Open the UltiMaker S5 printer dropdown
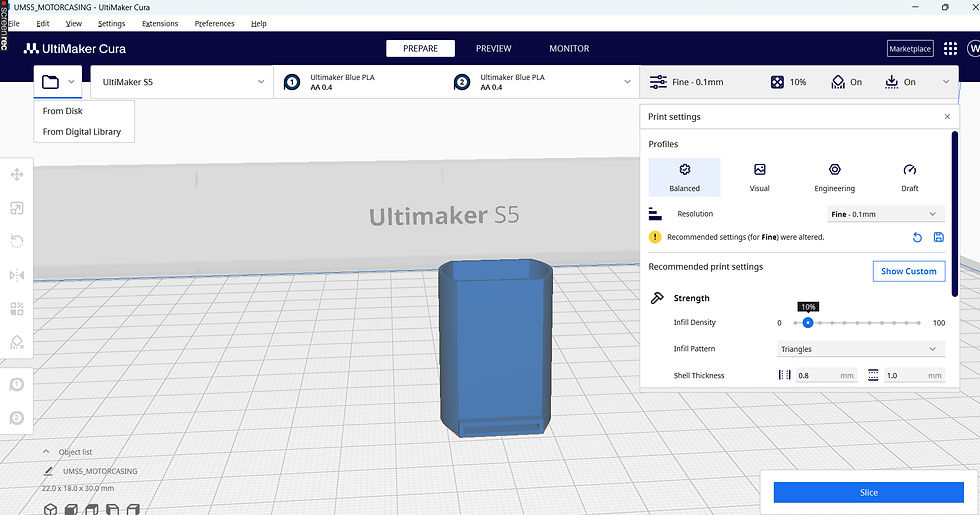 (x=182, y=82)
